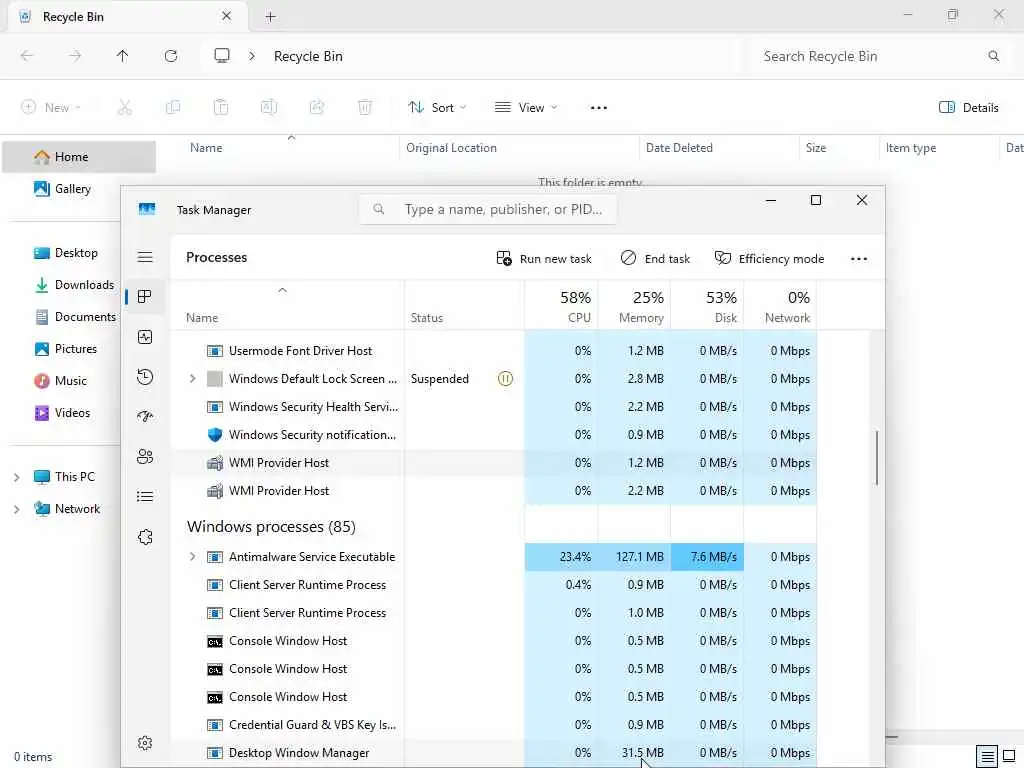1024x768 pixels.
Task: Expand the address bar chevron before Recycle Bin
Action: [252, 56]
